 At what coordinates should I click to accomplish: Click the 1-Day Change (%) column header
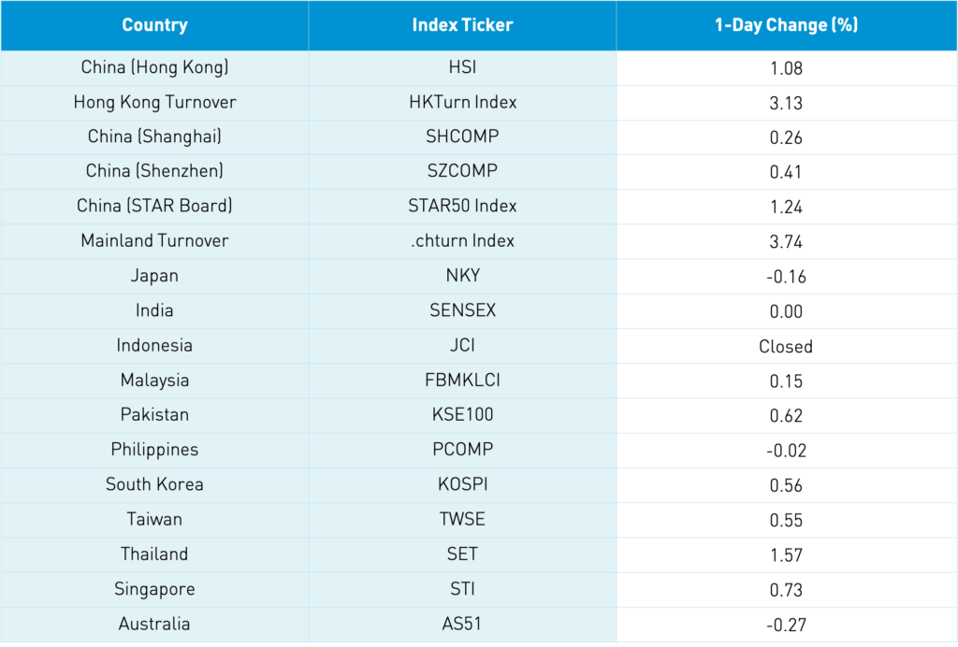[786, 25]
